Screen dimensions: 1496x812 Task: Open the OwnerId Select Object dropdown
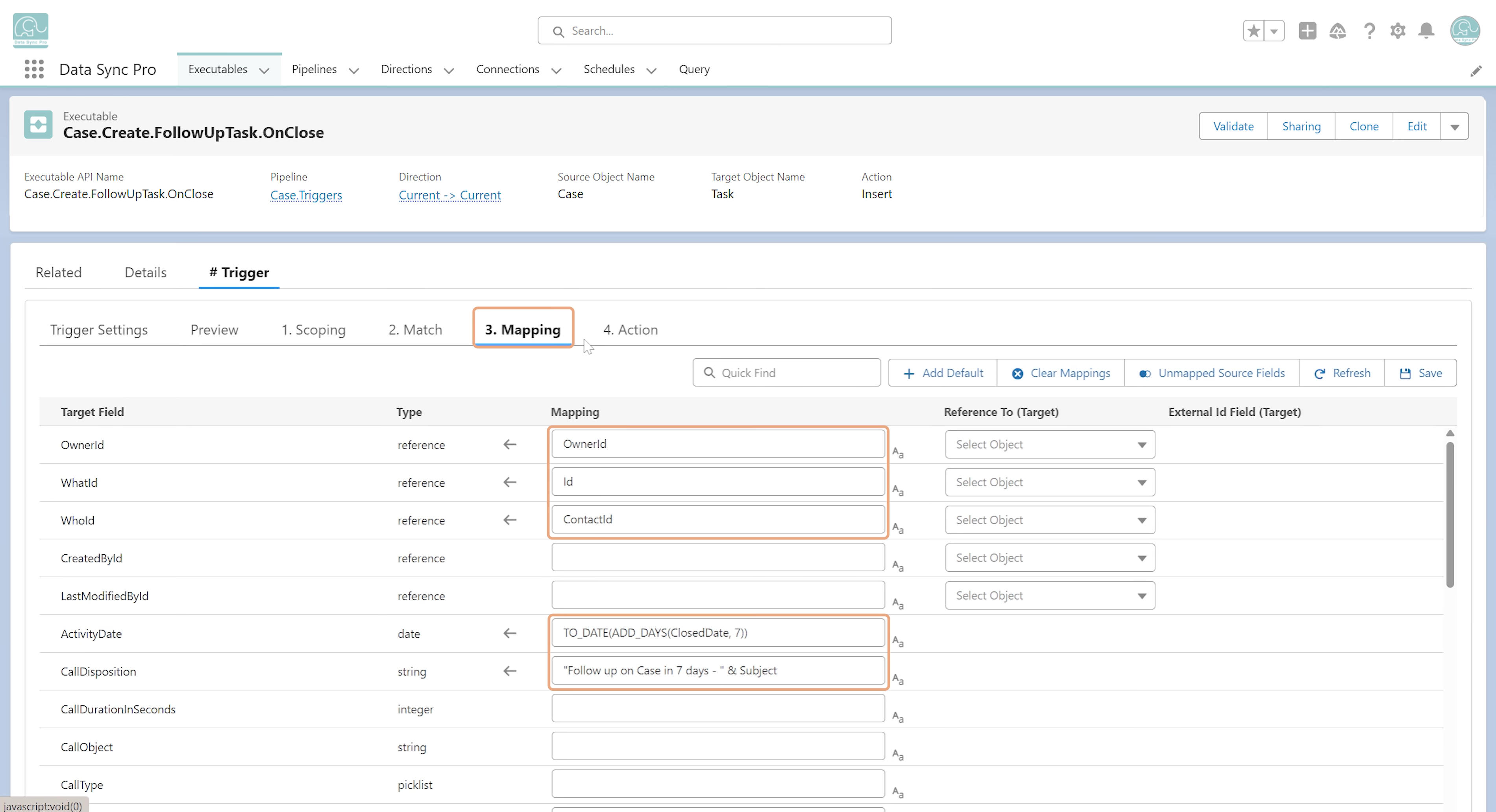point(1049,445)
